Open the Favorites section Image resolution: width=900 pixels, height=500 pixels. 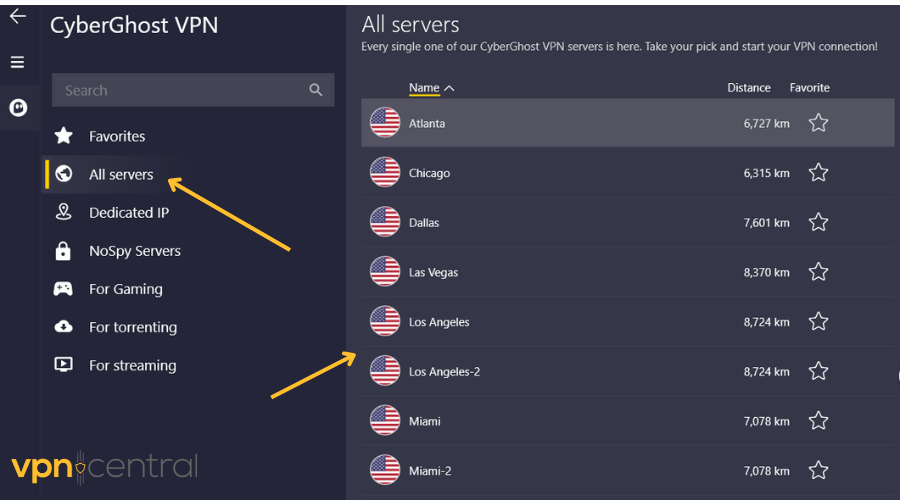point(117,137)
